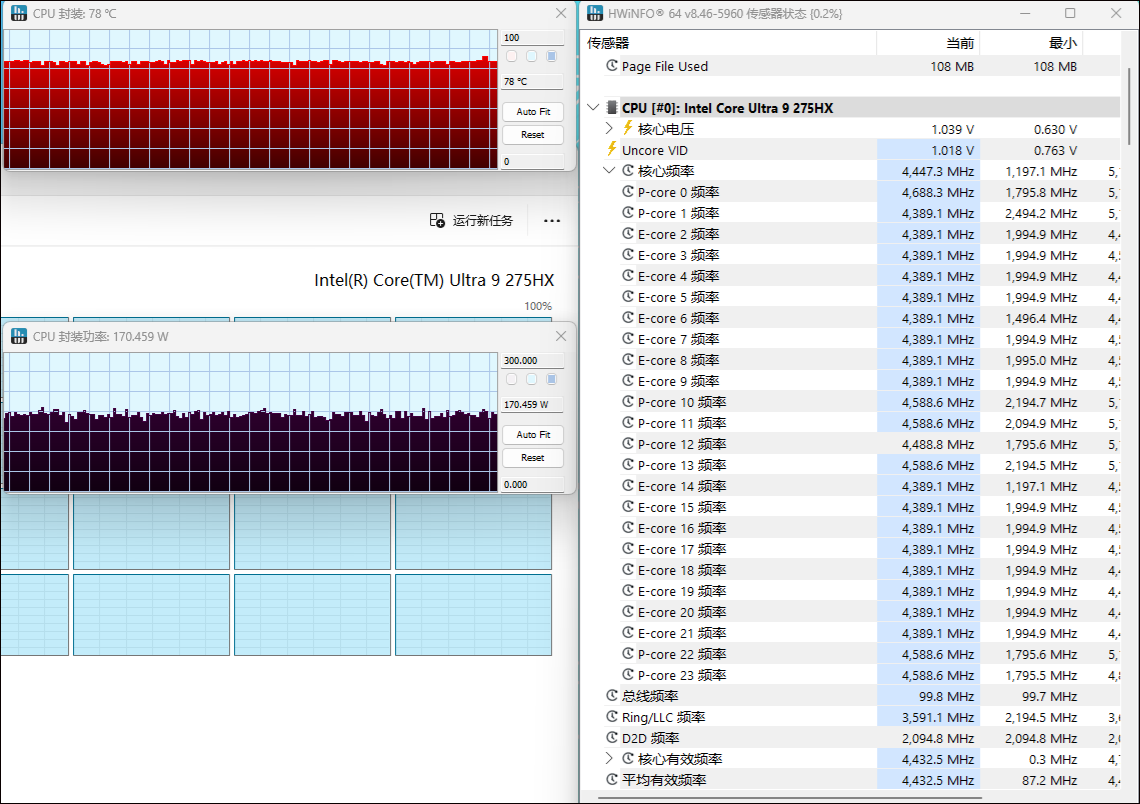Click the lightning bolt icon for 核心电压
1140x804 pixels.
coord(627,128)
